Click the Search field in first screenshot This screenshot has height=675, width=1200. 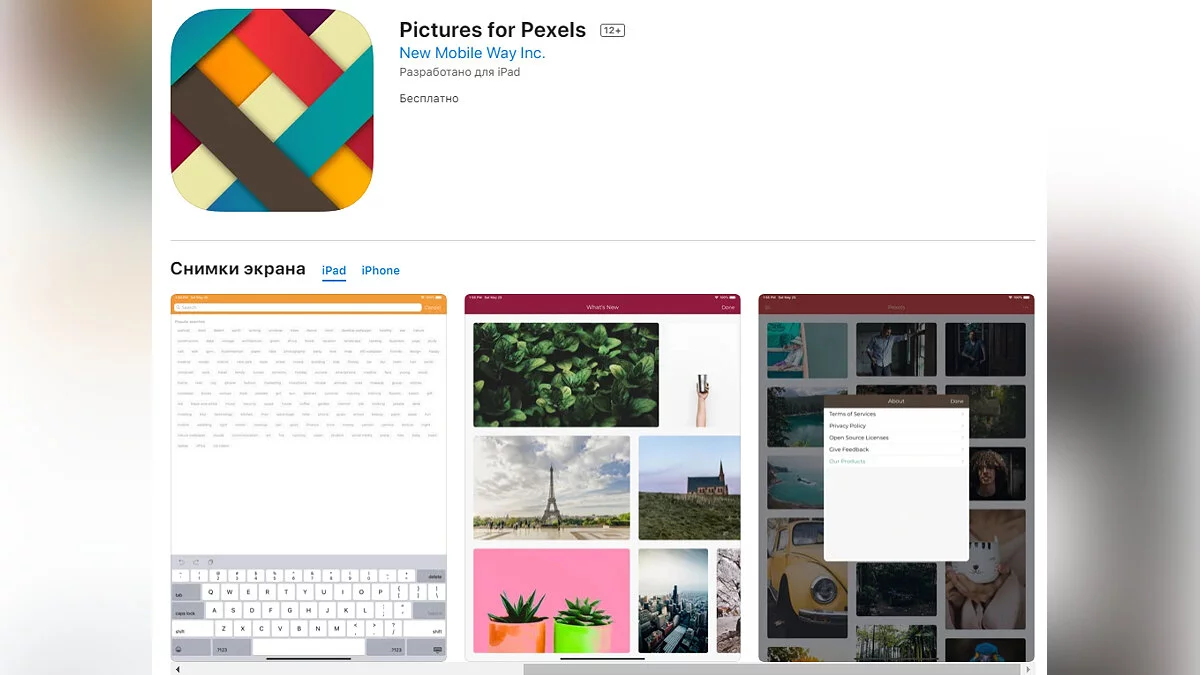click(x=298, y=308)
